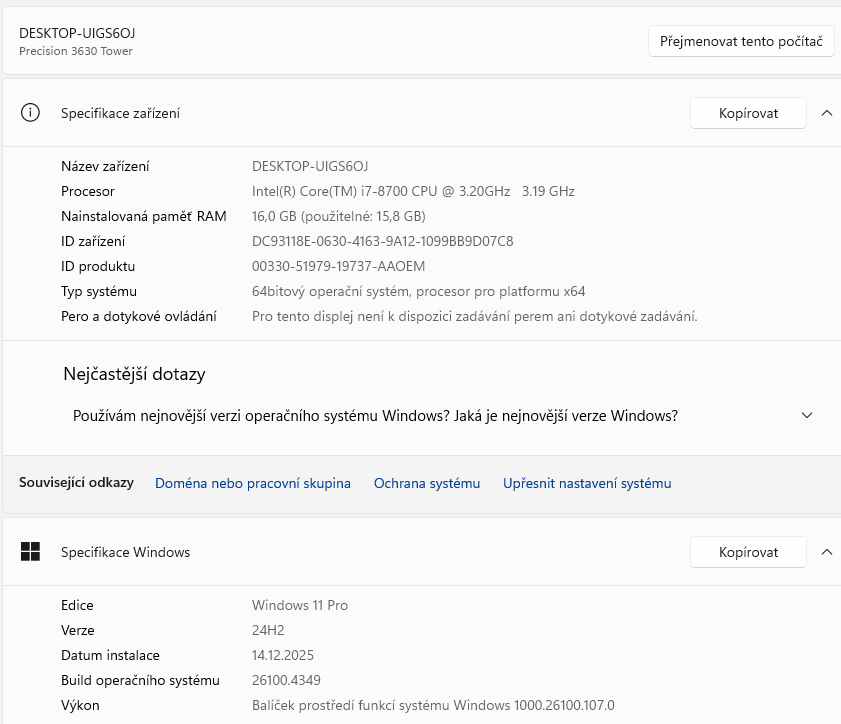Copy device specs with Kopírovat button
This screenshot has width=841, height=724.
pos(748,113)
